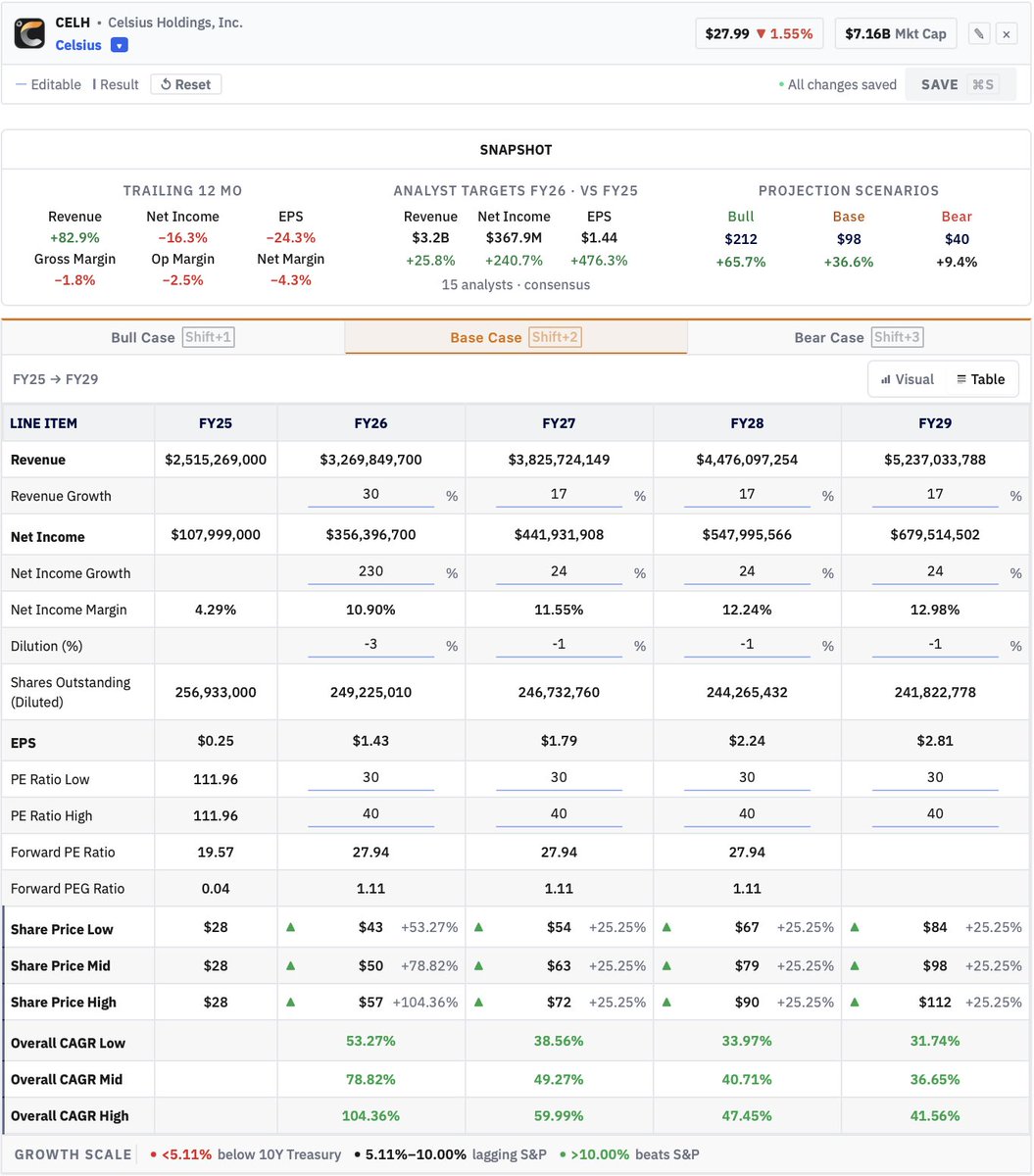Edit FY26 PE Ratio Low field
The height and width of the screenshot is (1176, 1034).
(370, 778)
